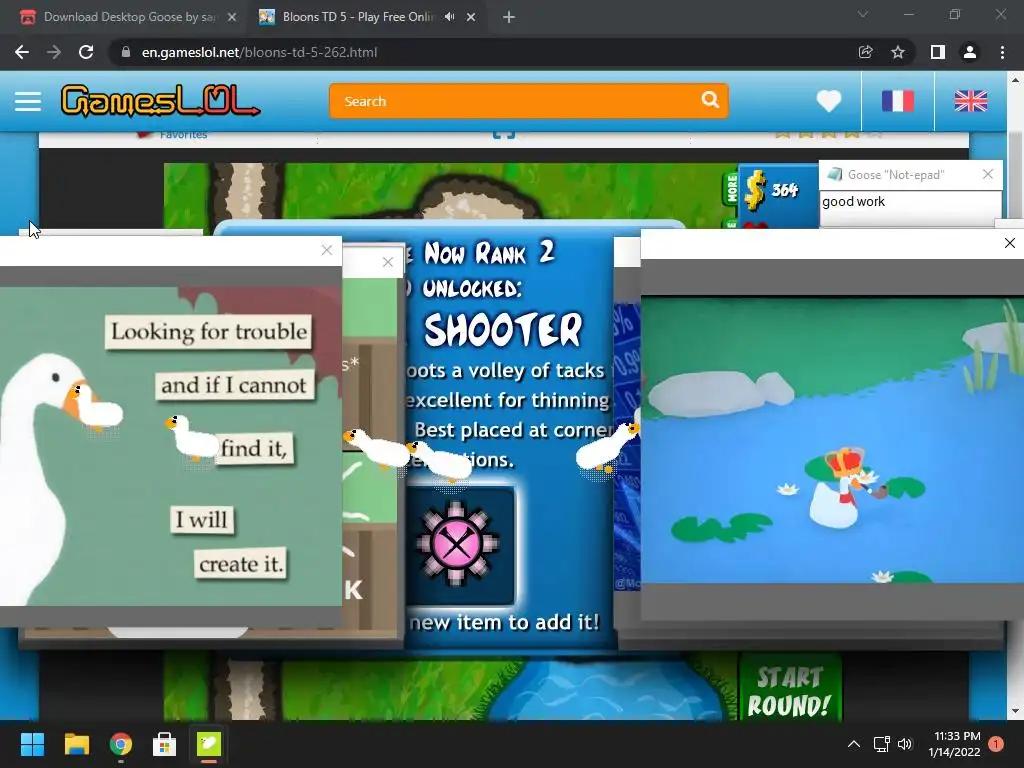Open the tab search chevron
This screenshot has height=768, width=1024.
[x=863, y=14]
